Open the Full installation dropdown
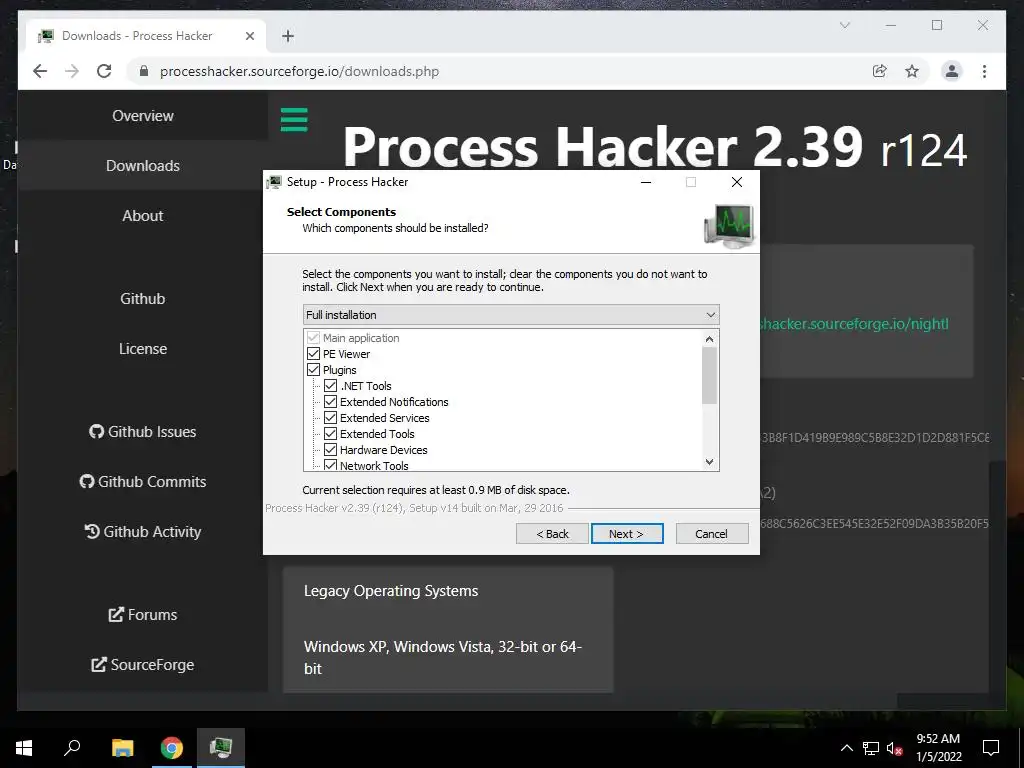 click(x=511, y=315)
